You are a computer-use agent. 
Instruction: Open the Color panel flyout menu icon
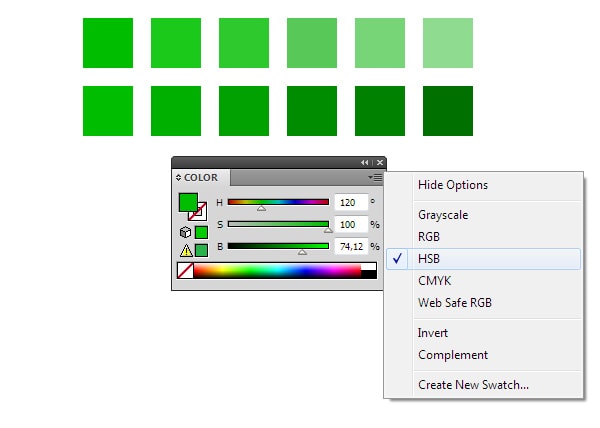pyautogui.click(x=375, y=177)
